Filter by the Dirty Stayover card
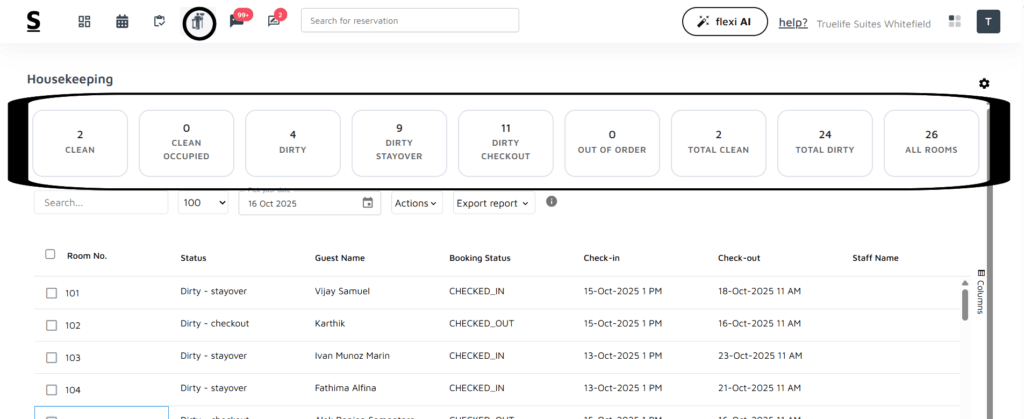 click(x=399, y=143)
